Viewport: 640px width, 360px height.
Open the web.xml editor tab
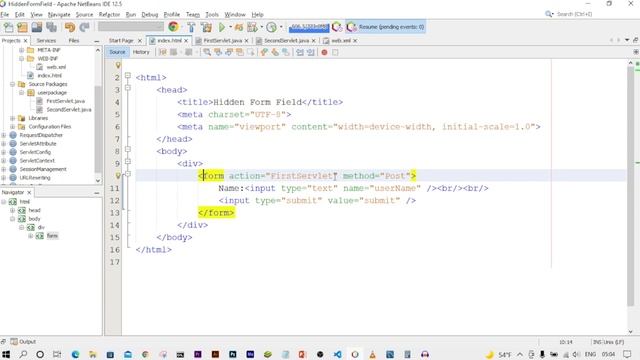(340, 41)
